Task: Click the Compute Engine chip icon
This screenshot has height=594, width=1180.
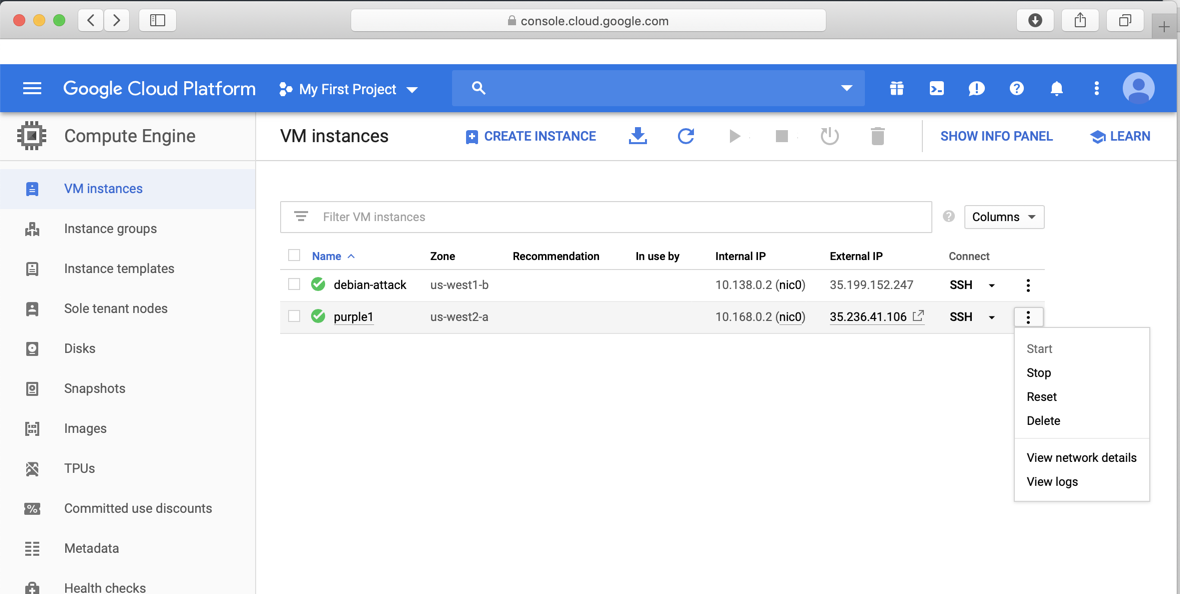Action: coord(32,136)
